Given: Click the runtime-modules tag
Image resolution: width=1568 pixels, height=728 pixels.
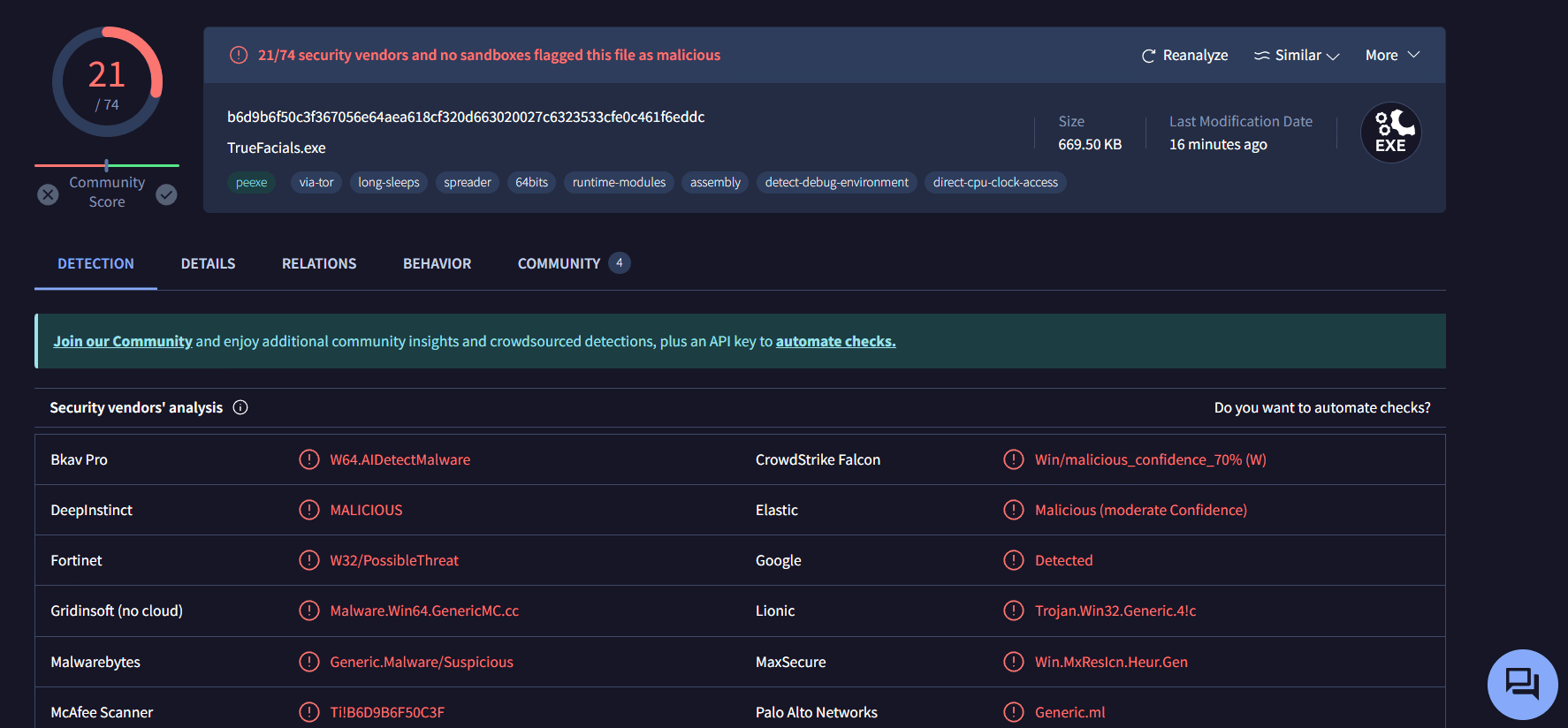Looking at the screenshot, I should coord(619,183).
